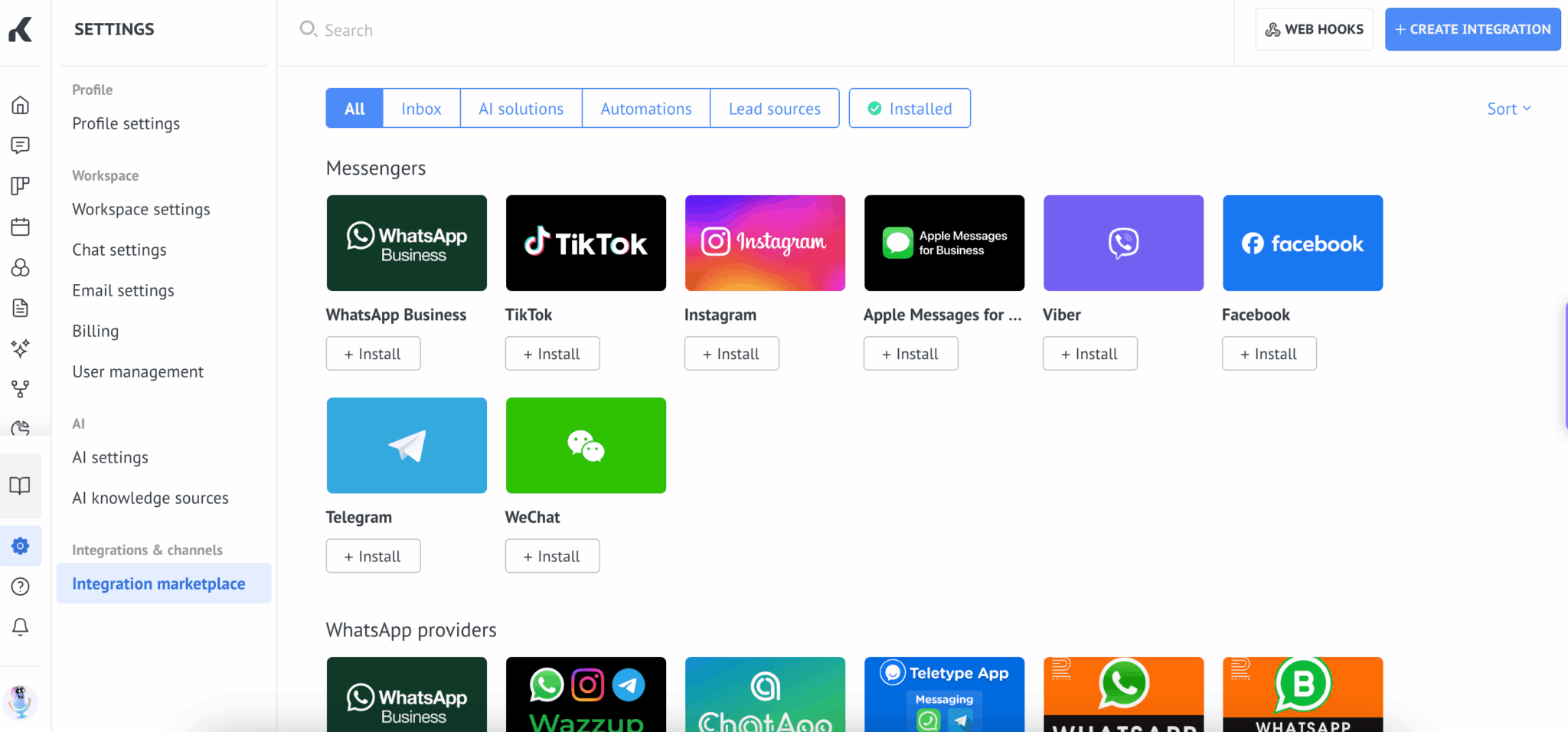Click the page scrollbar on right edge

point(1565,365)
